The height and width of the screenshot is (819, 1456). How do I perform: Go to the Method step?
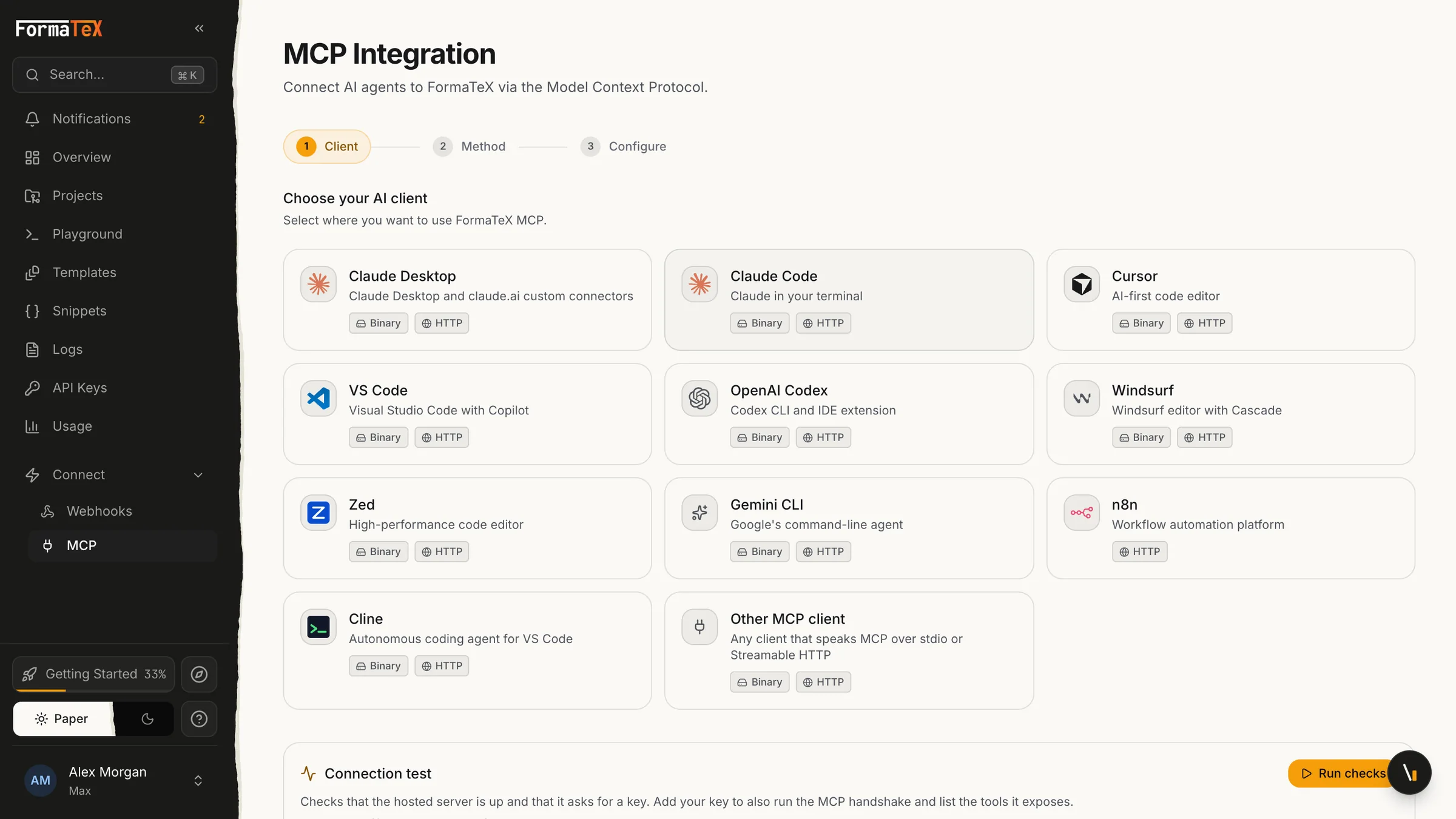pyautogui.click(x=469, y=146)
